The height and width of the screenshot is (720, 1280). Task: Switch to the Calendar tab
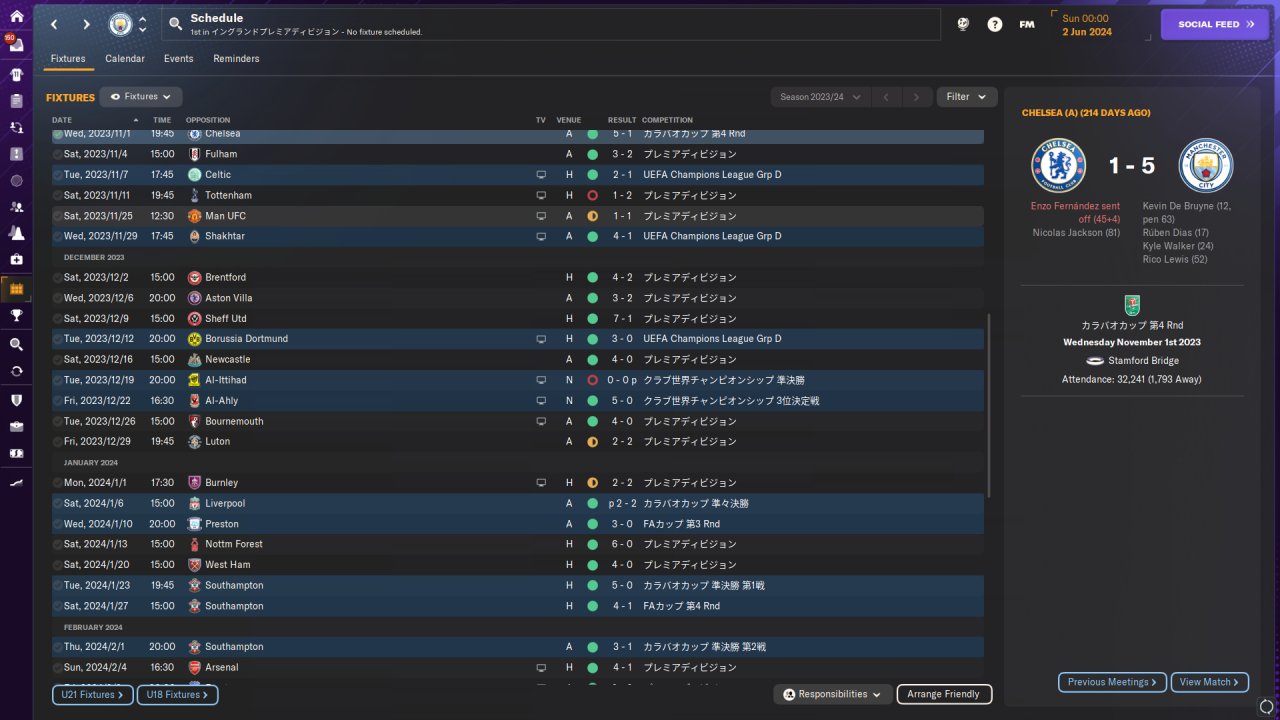125,59
